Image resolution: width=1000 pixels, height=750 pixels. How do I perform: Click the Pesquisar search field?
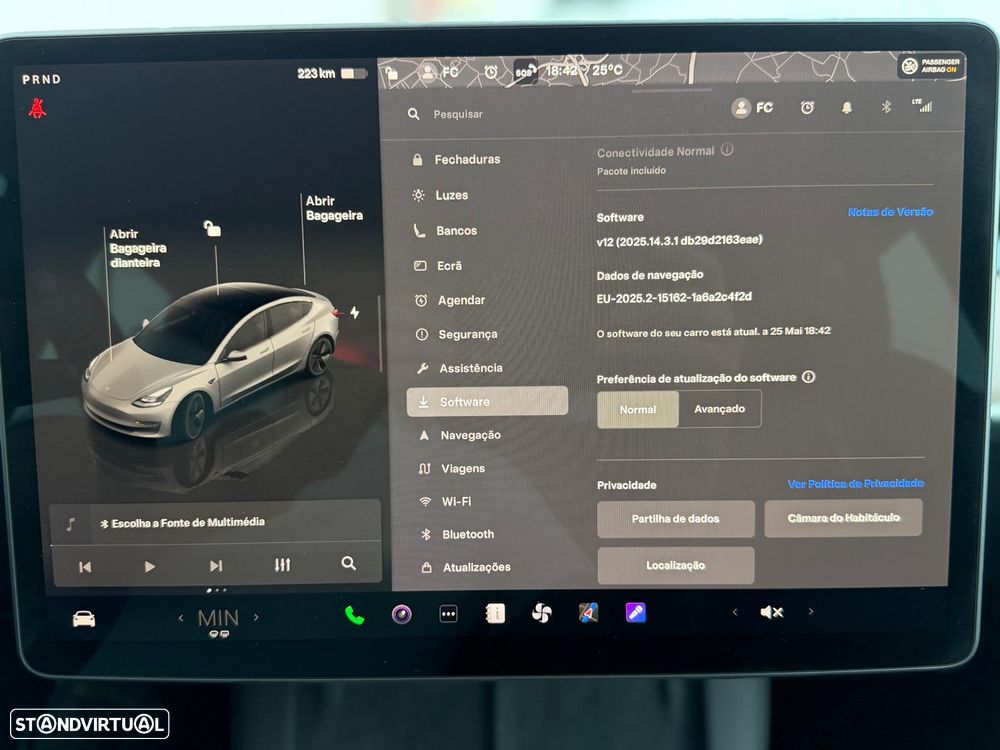coord(458,114)
